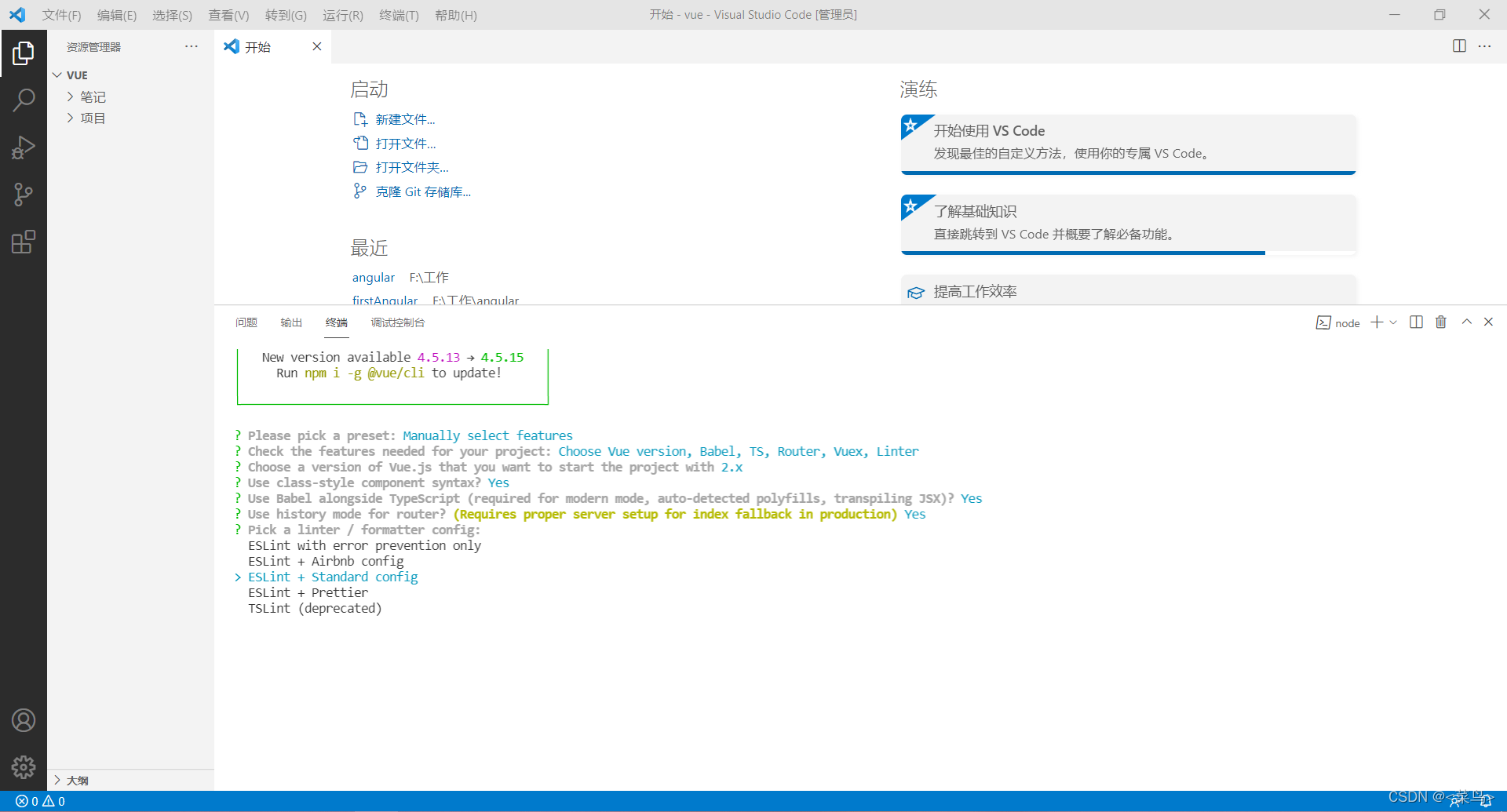The height and width of the screenshot is (812, 1507).
Task: Click the folder icon beside 打开文件夹
Action: [x=360, y=167]
